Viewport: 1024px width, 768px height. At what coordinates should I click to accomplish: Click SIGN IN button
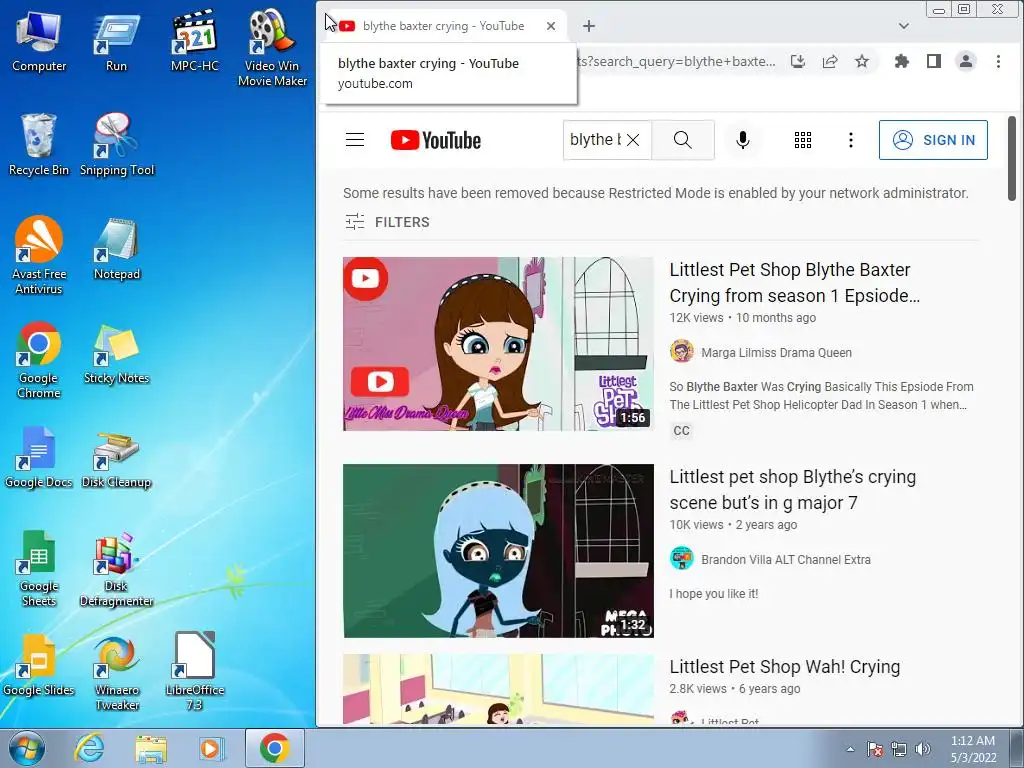point(933,140)
